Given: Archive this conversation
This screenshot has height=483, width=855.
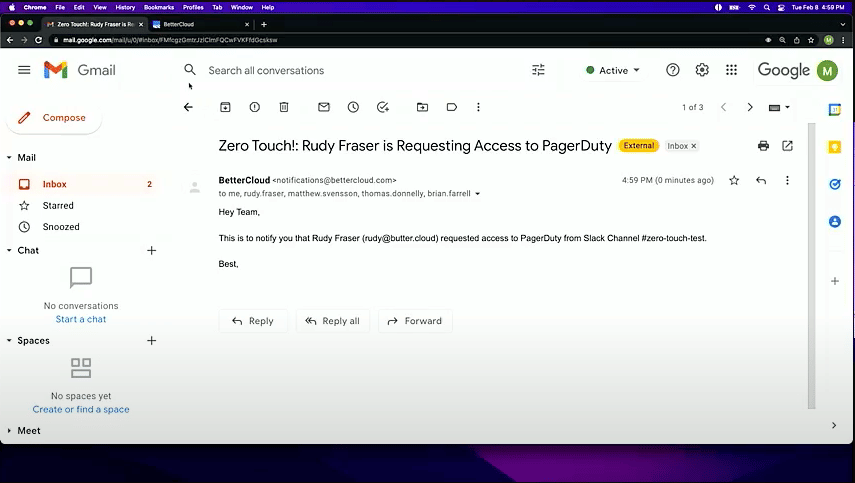Looking at the screenshot, I should point(225,107).
